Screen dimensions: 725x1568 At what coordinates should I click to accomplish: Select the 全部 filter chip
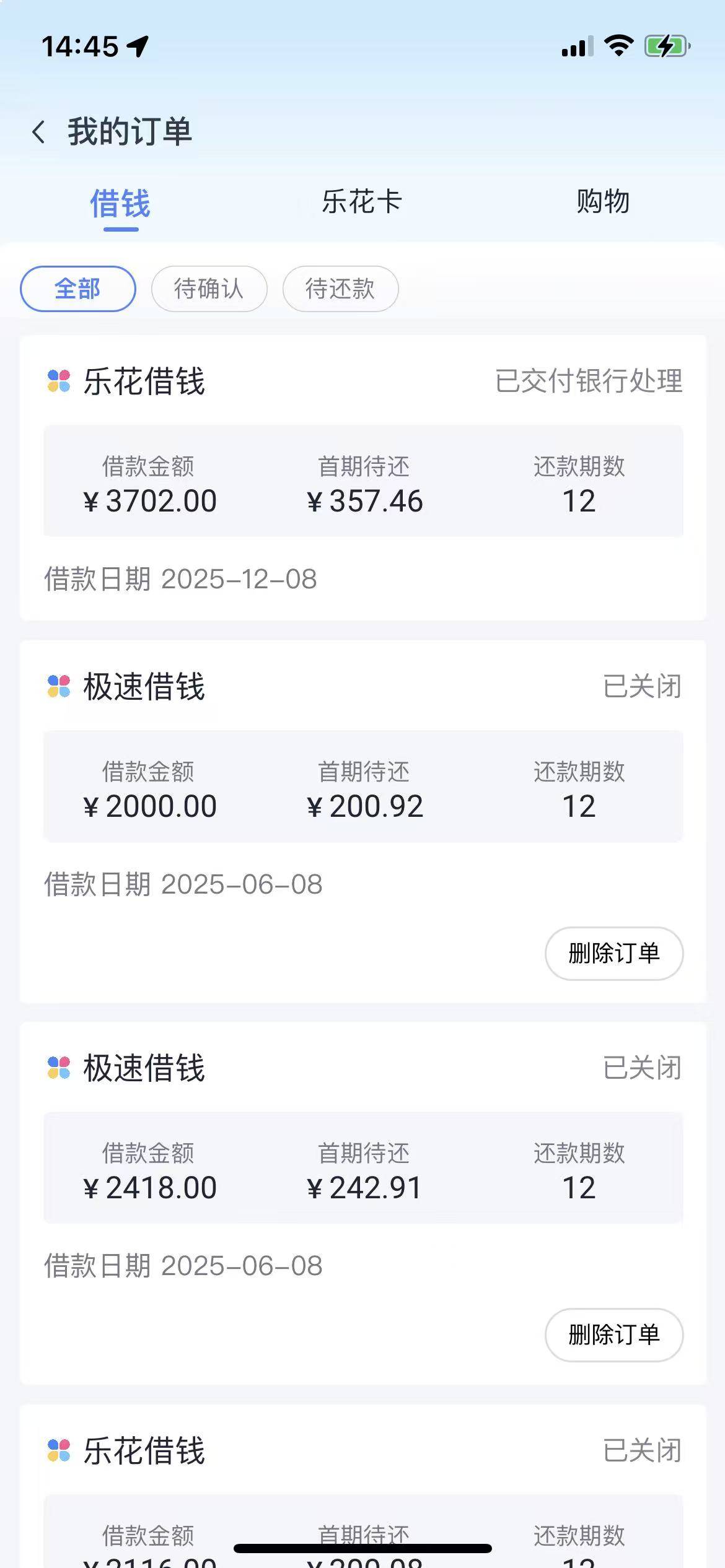point(78,289)
